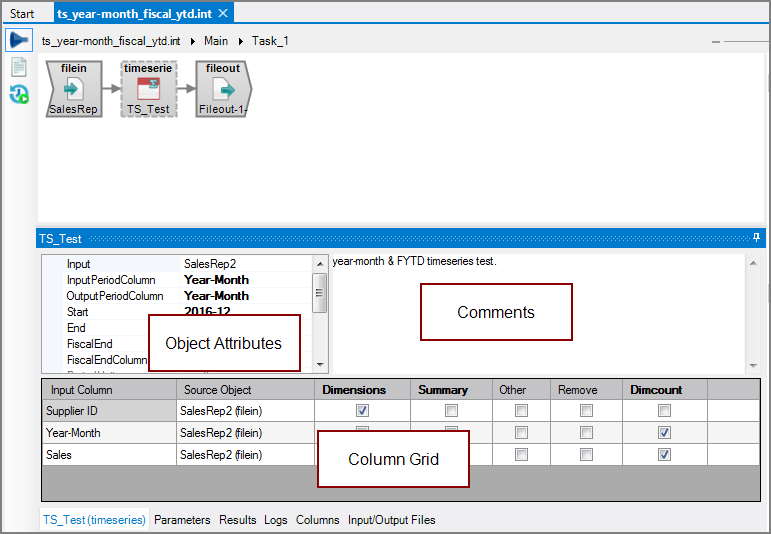Click the Dimcount column header

[x=664, y=390]
